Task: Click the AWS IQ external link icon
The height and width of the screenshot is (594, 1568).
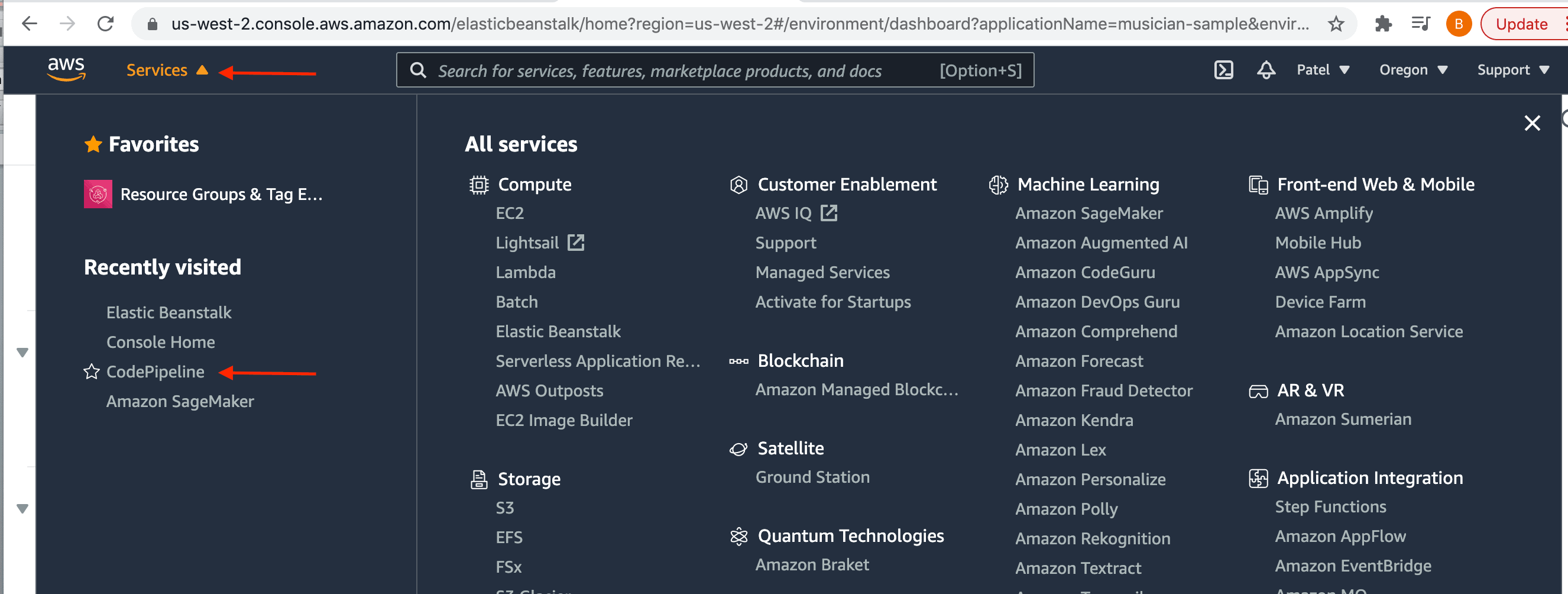Action: click(x=829, y=212)
